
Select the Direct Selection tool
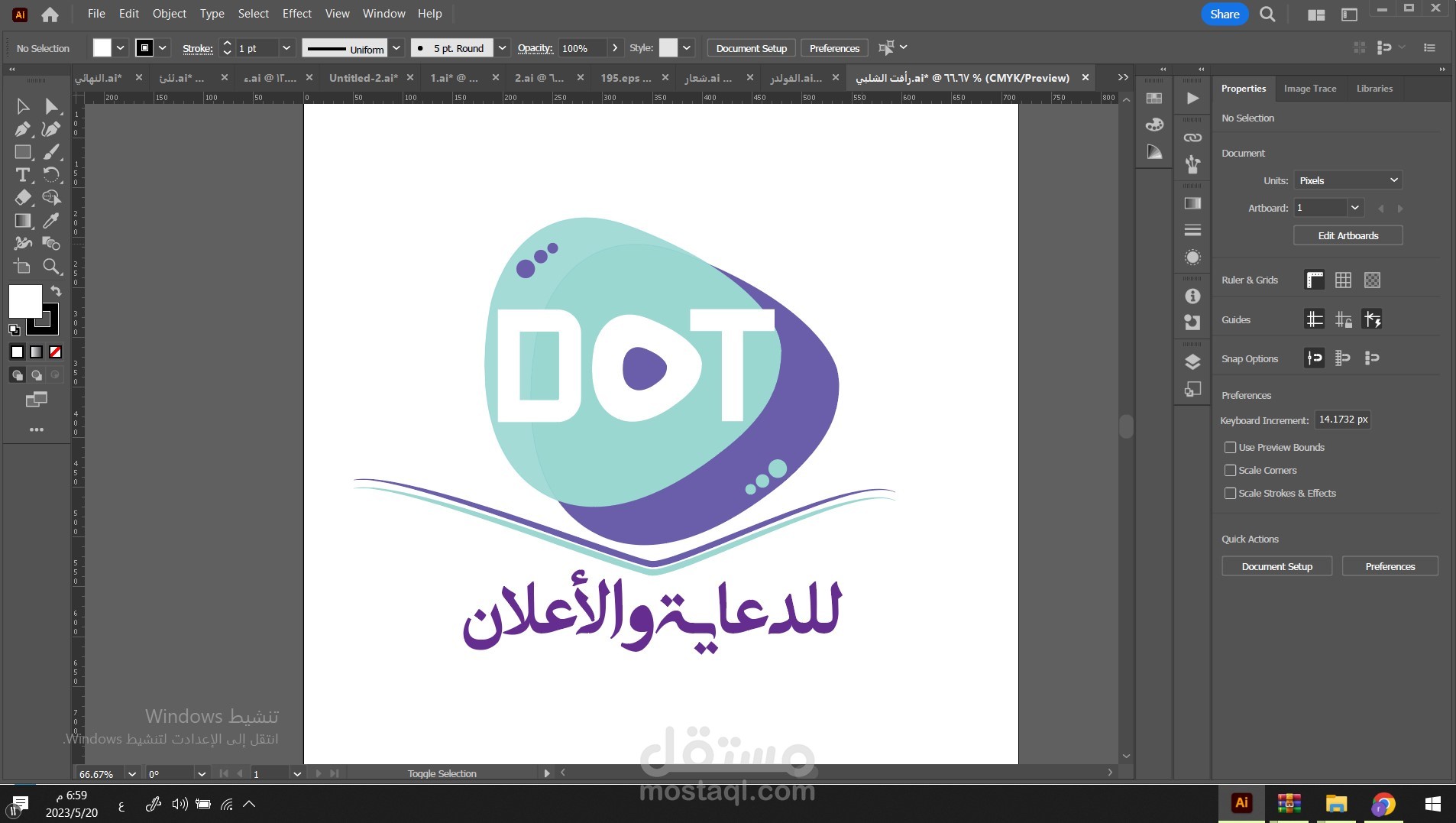pyautogui.click(x=51, y=106)
